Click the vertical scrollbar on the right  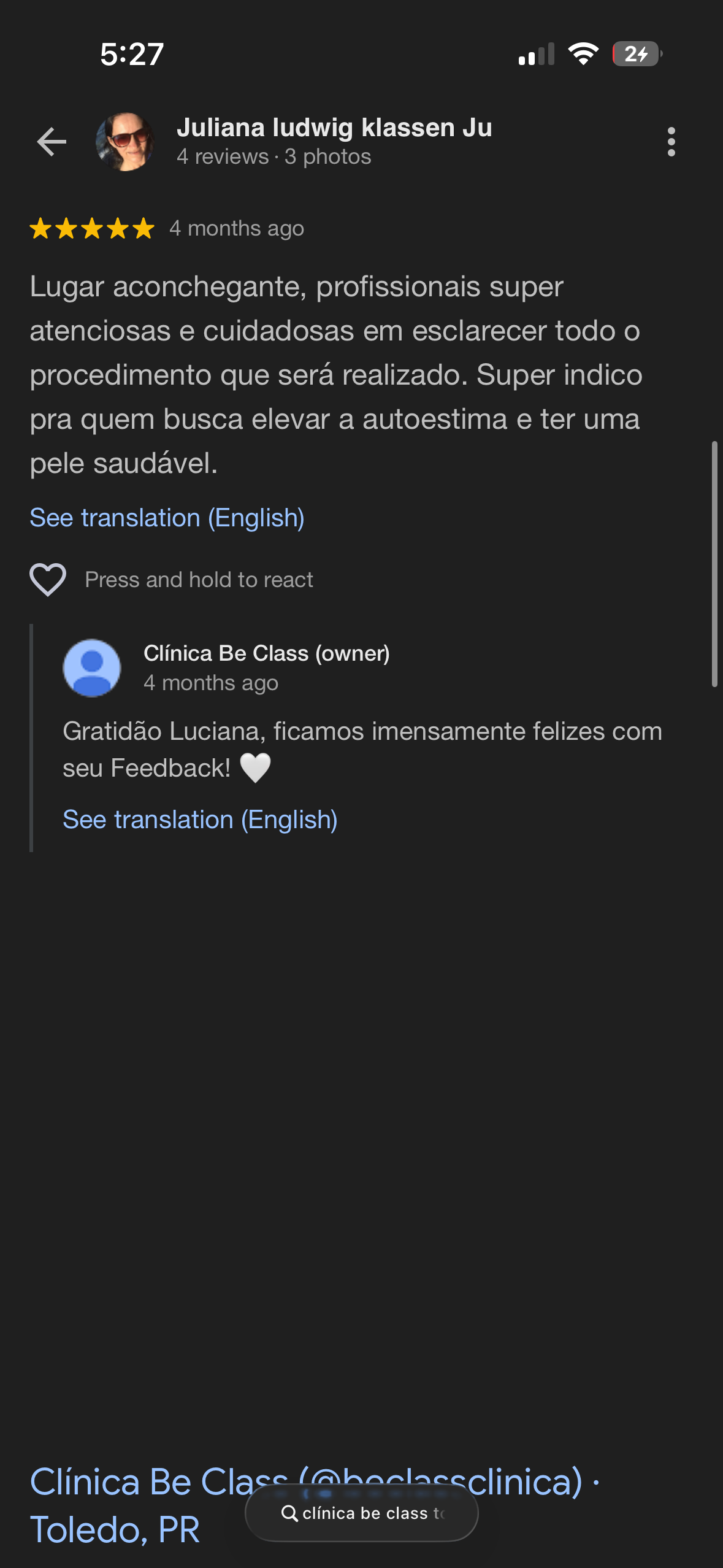(714, 563)
